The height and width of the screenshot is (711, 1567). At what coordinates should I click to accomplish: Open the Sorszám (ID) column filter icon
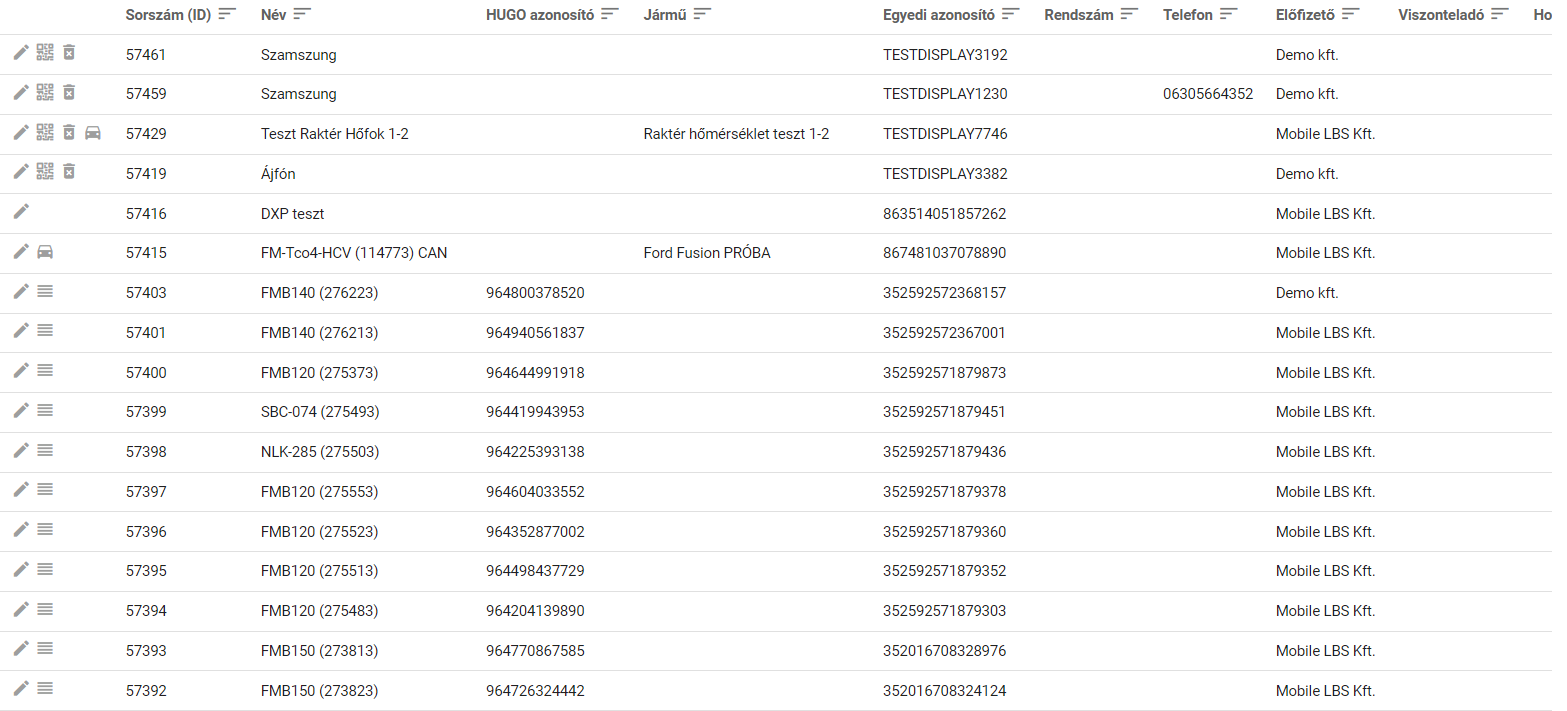coord(228,14)
